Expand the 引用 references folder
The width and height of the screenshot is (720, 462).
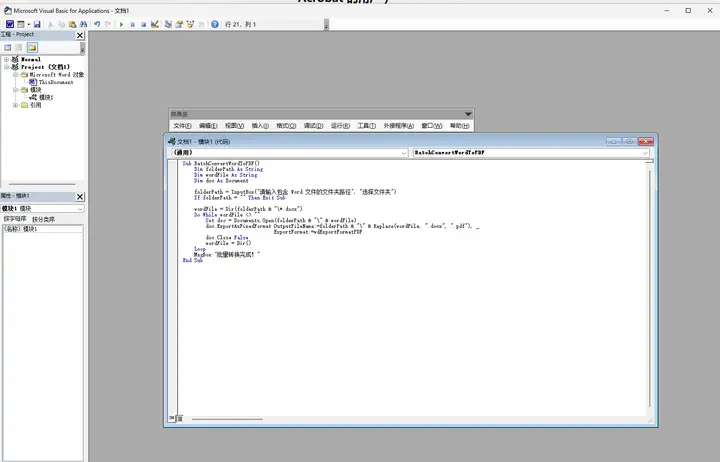coord(16,105)
